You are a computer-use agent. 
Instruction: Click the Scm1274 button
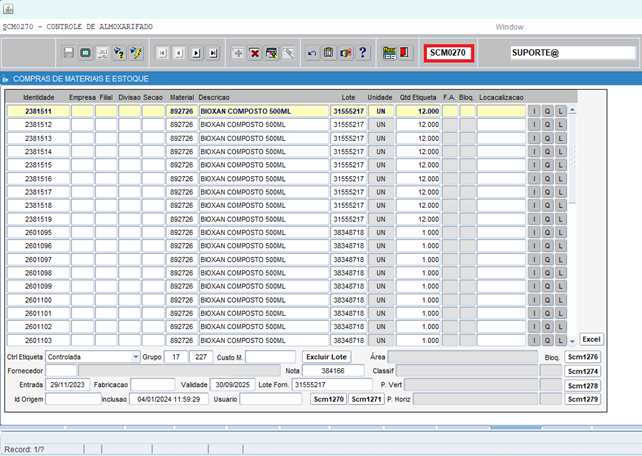pyautogui.click(x=583, y=371)
